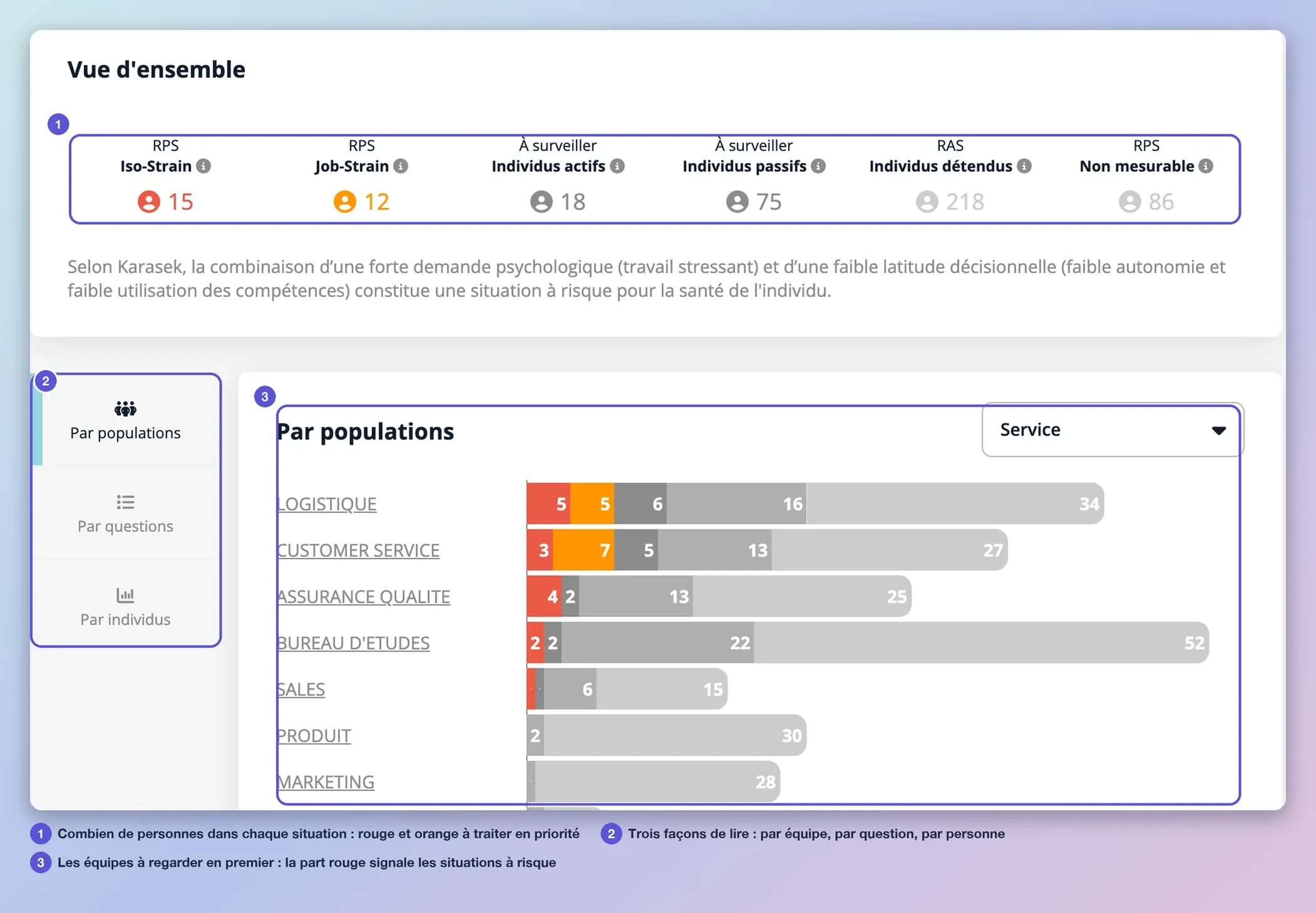
Task: Click the bar chart icon above Par individus
Action: click(x=125, y=595)
